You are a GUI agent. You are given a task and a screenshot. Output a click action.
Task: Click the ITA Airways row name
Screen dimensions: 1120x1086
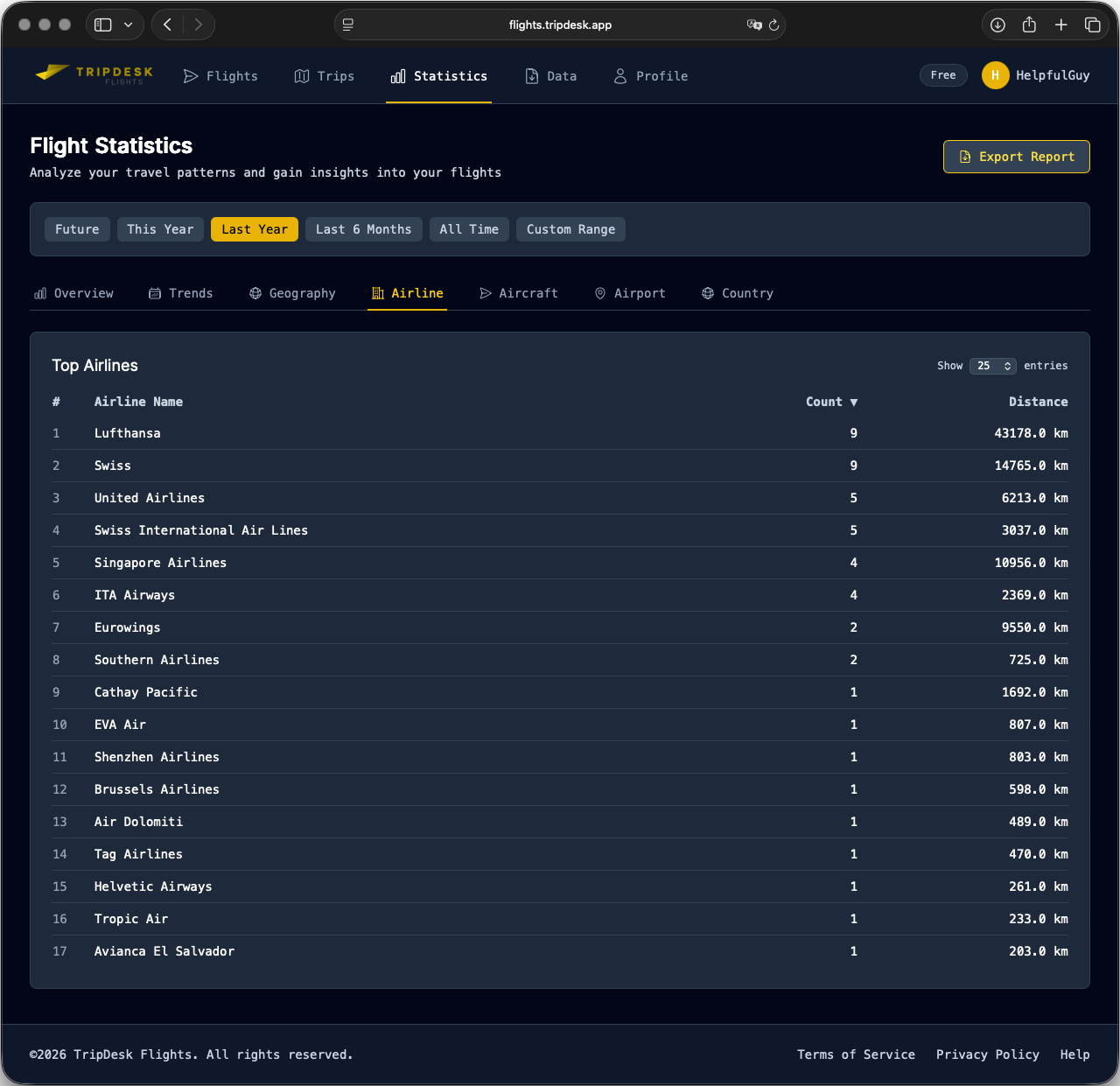point(135,595)
